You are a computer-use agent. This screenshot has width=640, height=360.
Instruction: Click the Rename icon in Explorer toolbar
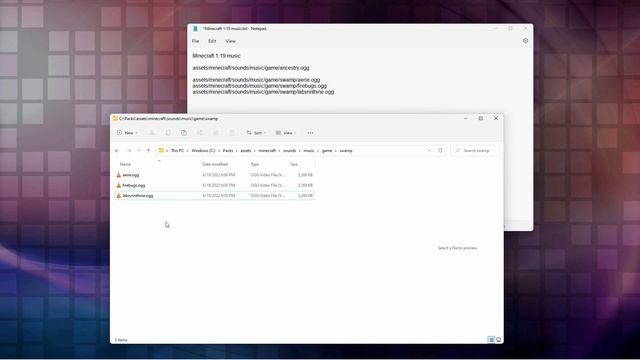click(x=200, y=133)
